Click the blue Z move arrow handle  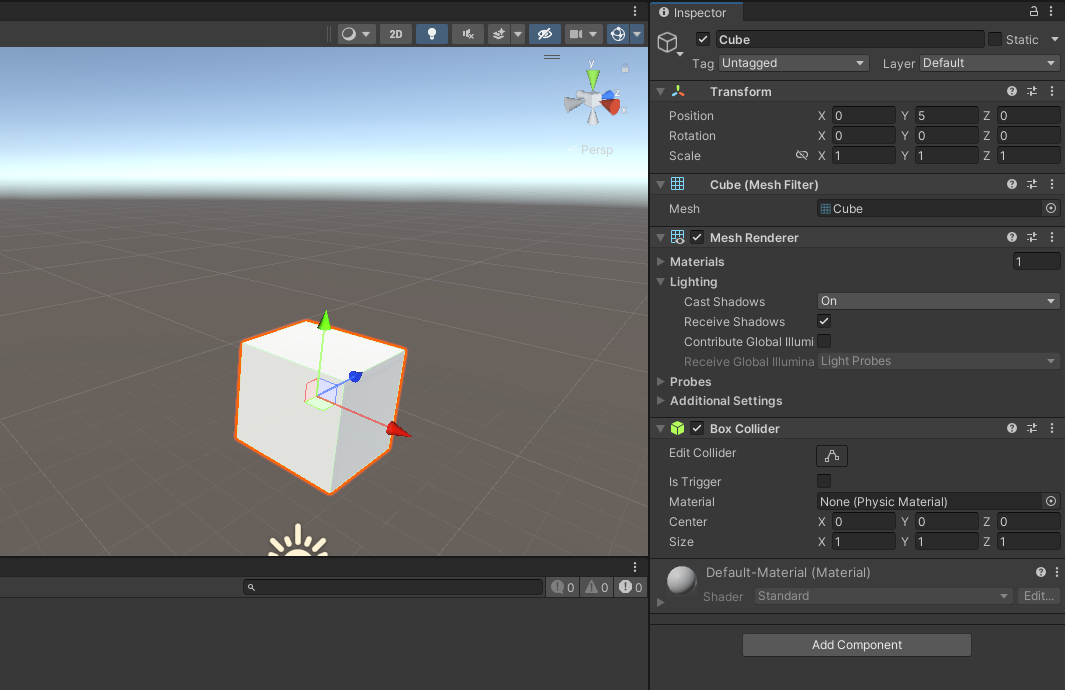355,376
